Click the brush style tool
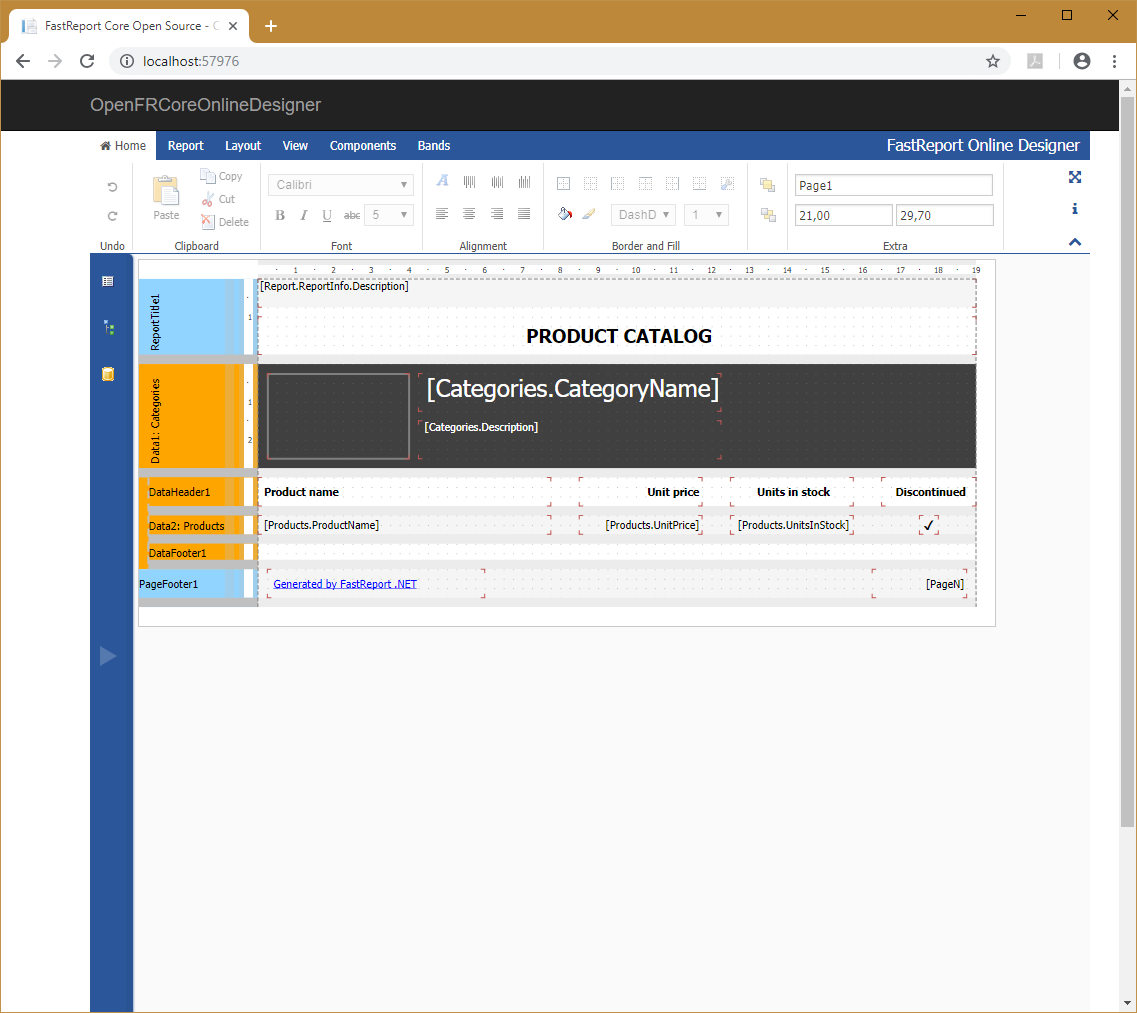Image resolution: width=1137 pixels, height=1013 pixels. click(589, 214)
